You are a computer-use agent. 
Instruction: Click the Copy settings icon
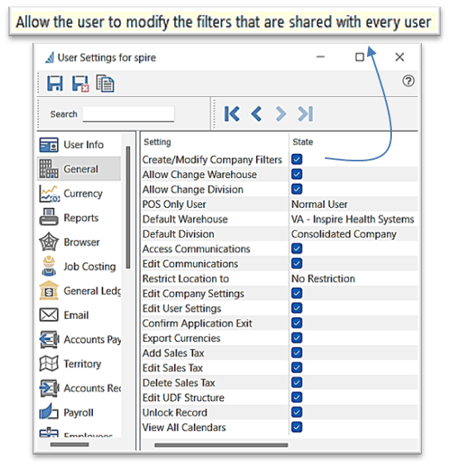pos(105,83)
